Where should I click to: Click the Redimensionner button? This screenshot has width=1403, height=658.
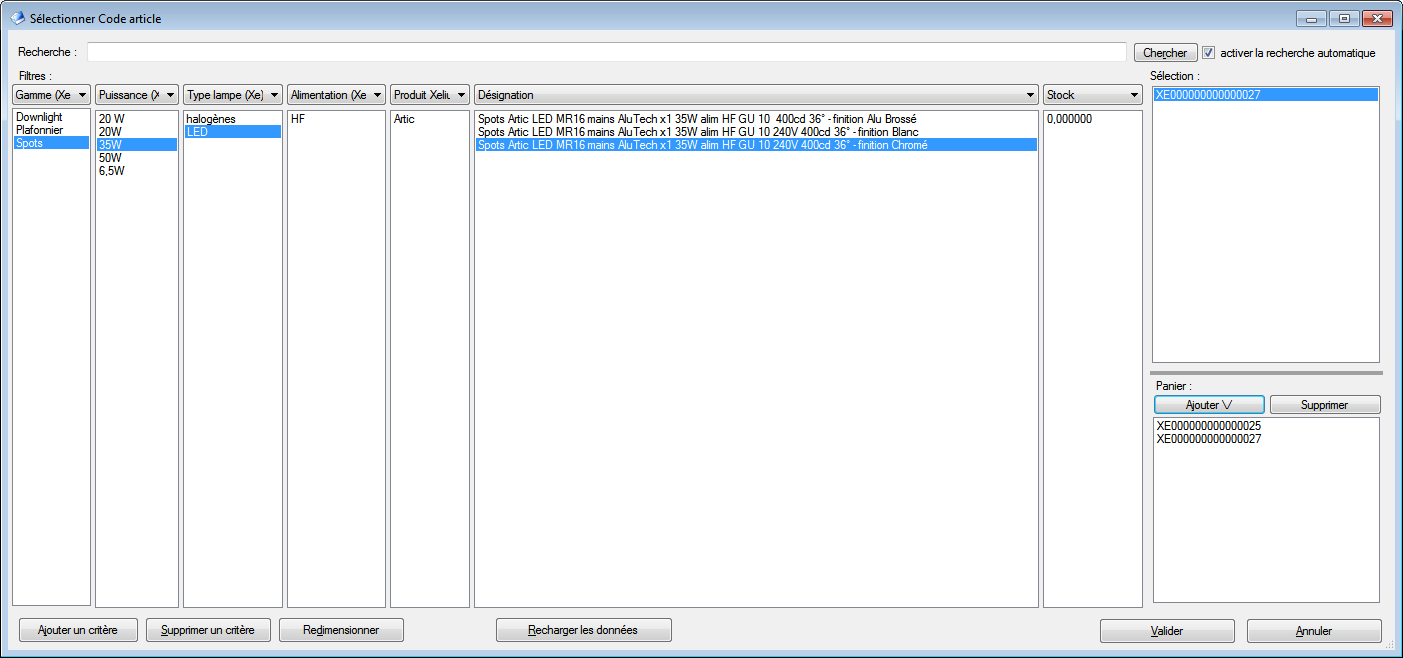point(341,630)
